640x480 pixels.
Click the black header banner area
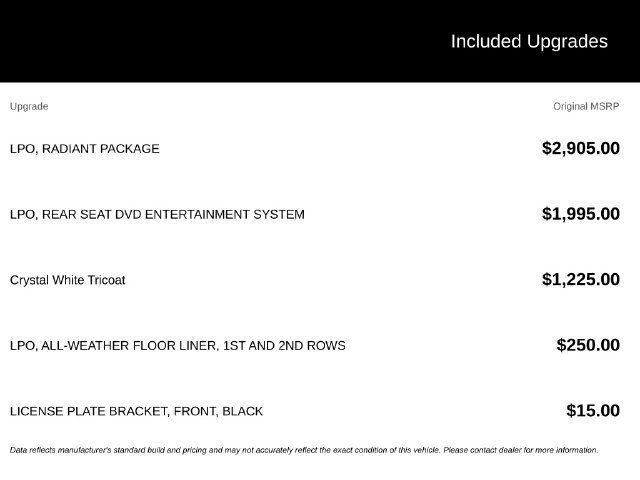tap(320, 41)
